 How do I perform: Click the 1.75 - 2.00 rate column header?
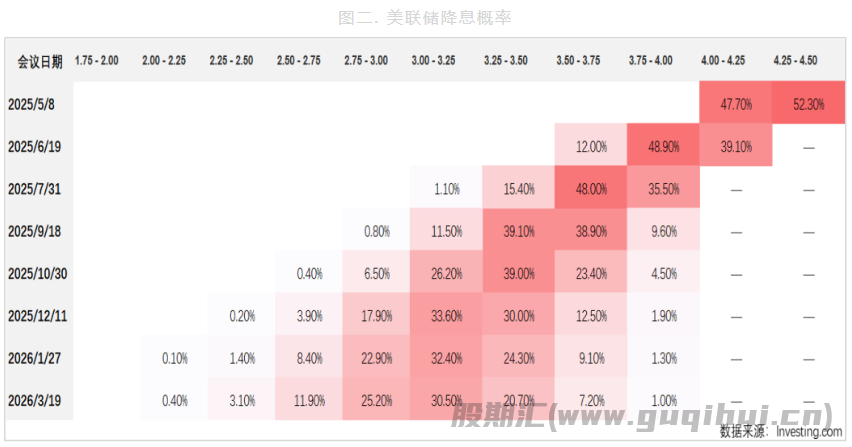click(x=96, y=61)
